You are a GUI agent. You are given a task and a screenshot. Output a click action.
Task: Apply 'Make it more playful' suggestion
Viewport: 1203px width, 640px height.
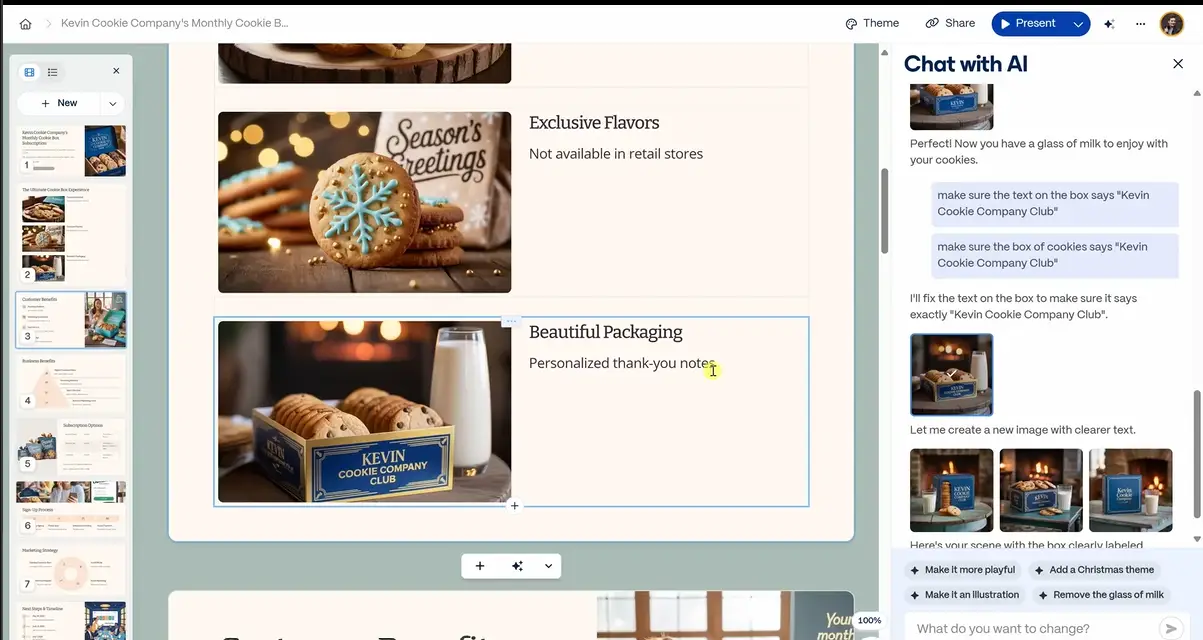(x=962, y=570)
